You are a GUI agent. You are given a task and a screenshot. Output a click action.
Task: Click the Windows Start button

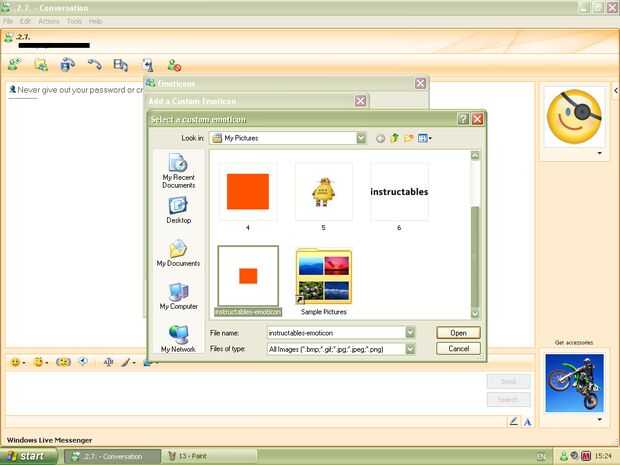tap(28, 456)
